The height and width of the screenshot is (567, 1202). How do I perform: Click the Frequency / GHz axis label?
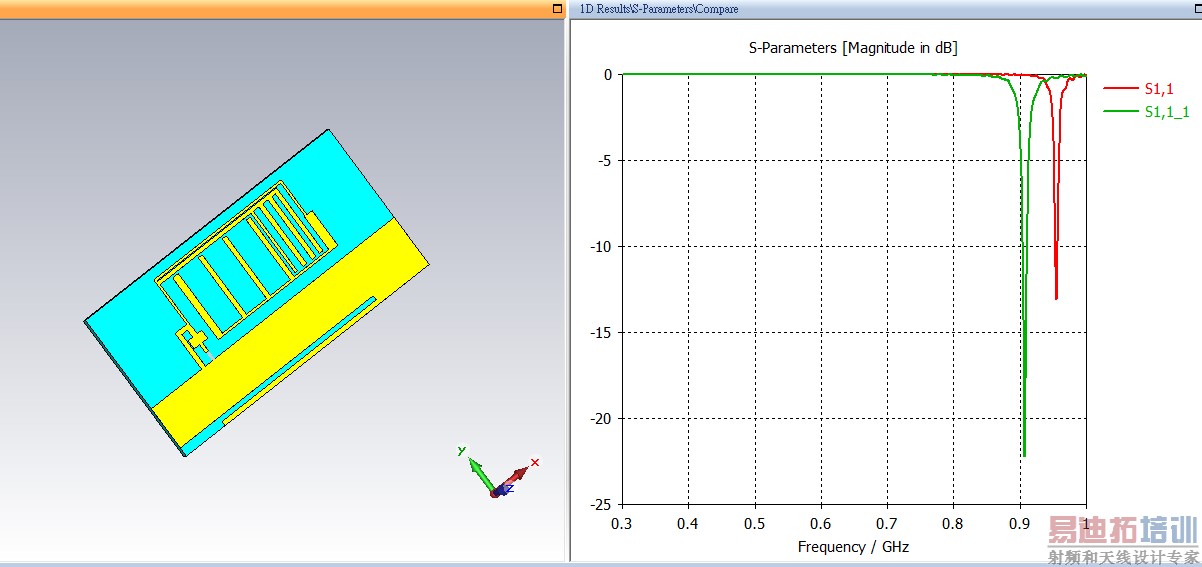(853, 547)
